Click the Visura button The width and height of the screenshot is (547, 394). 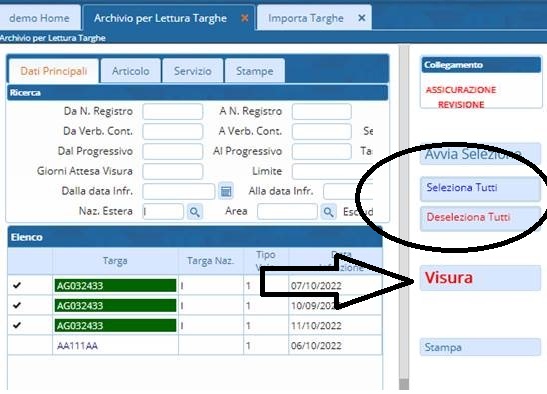click(x=480, y=278)
